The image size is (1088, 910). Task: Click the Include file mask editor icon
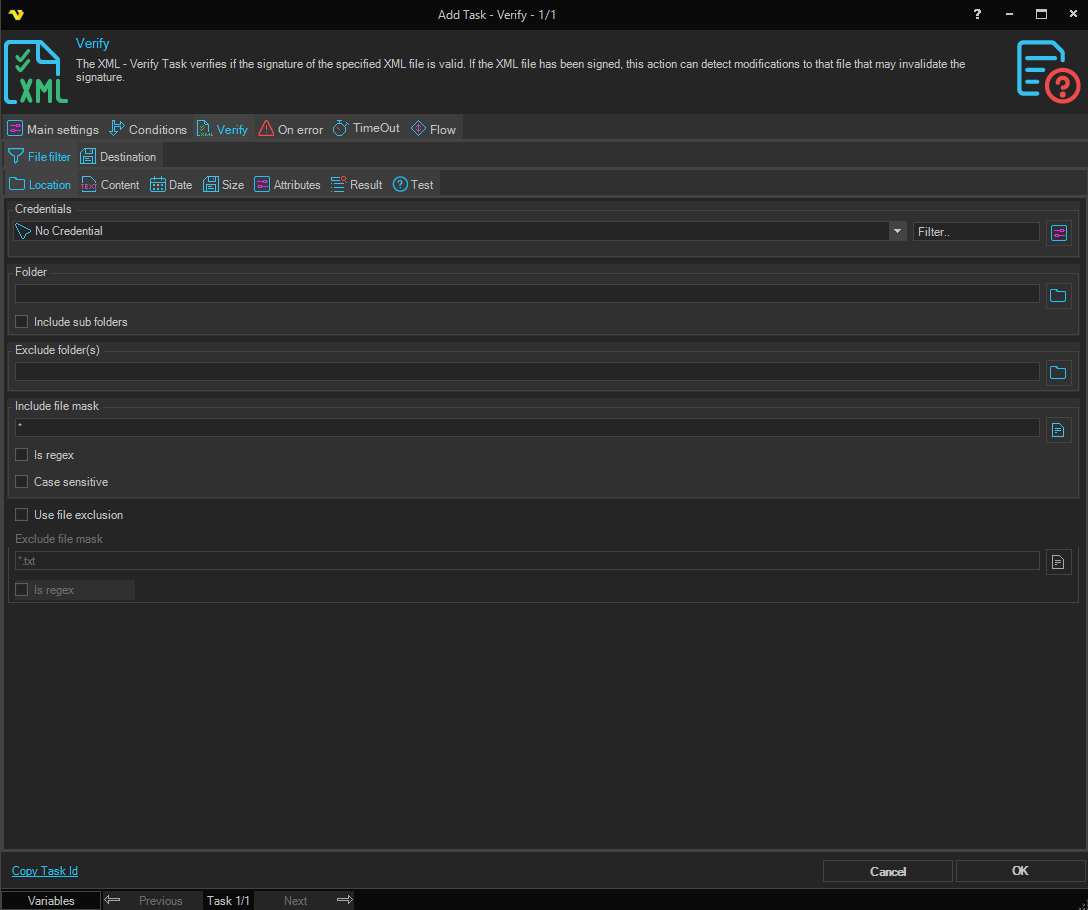click(x=1058, y=430)
